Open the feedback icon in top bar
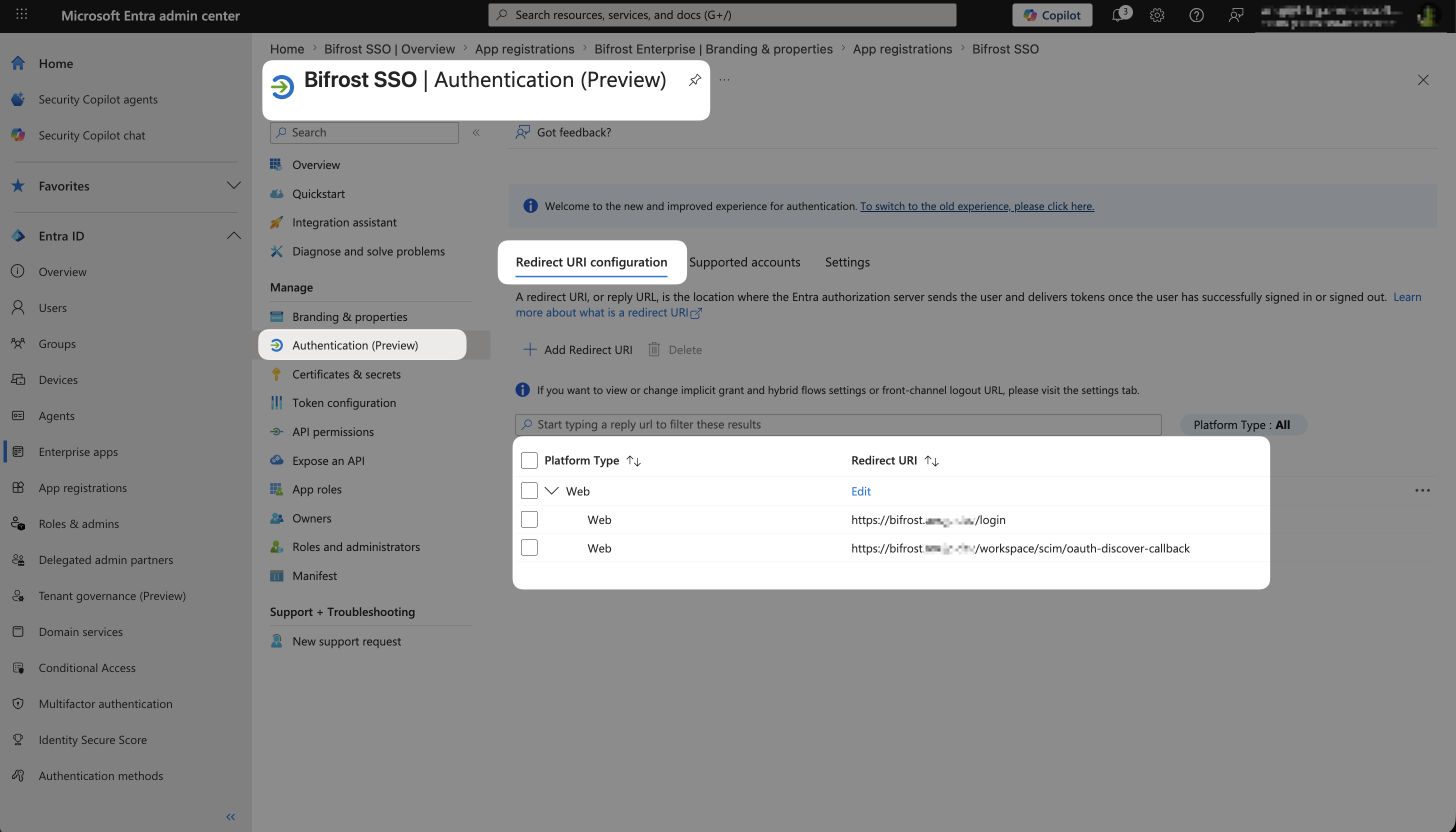Image resolution: width=1456 pixels, height=832 pixels. [1235, 15]
